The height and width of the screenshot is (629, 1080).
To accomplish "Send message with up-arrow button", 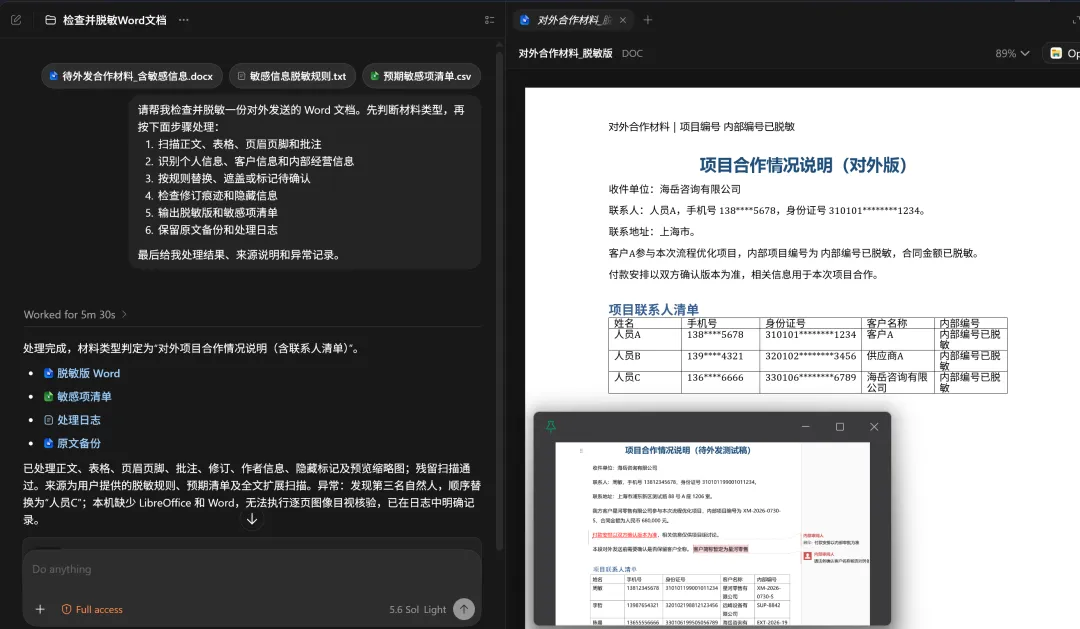I will pyautogui.click(x=464, y=609).
